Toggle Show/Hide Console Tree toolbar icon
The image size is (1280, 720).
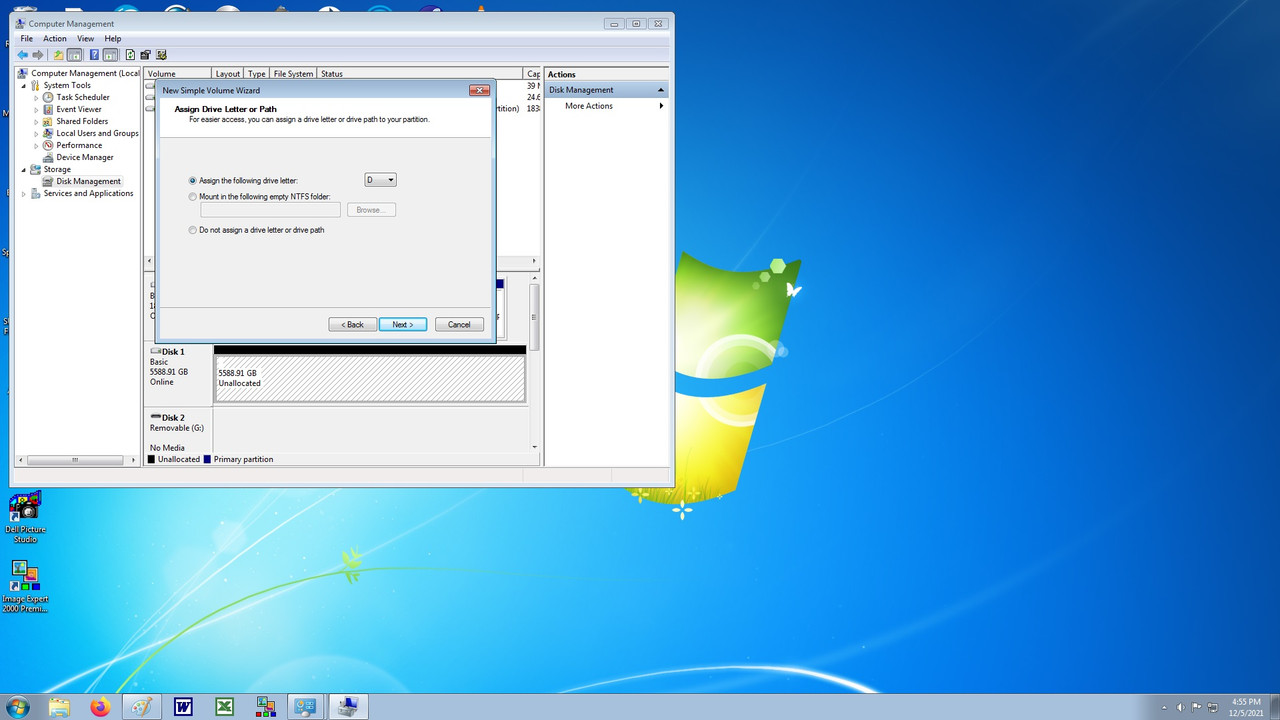(x=75, y=55)
